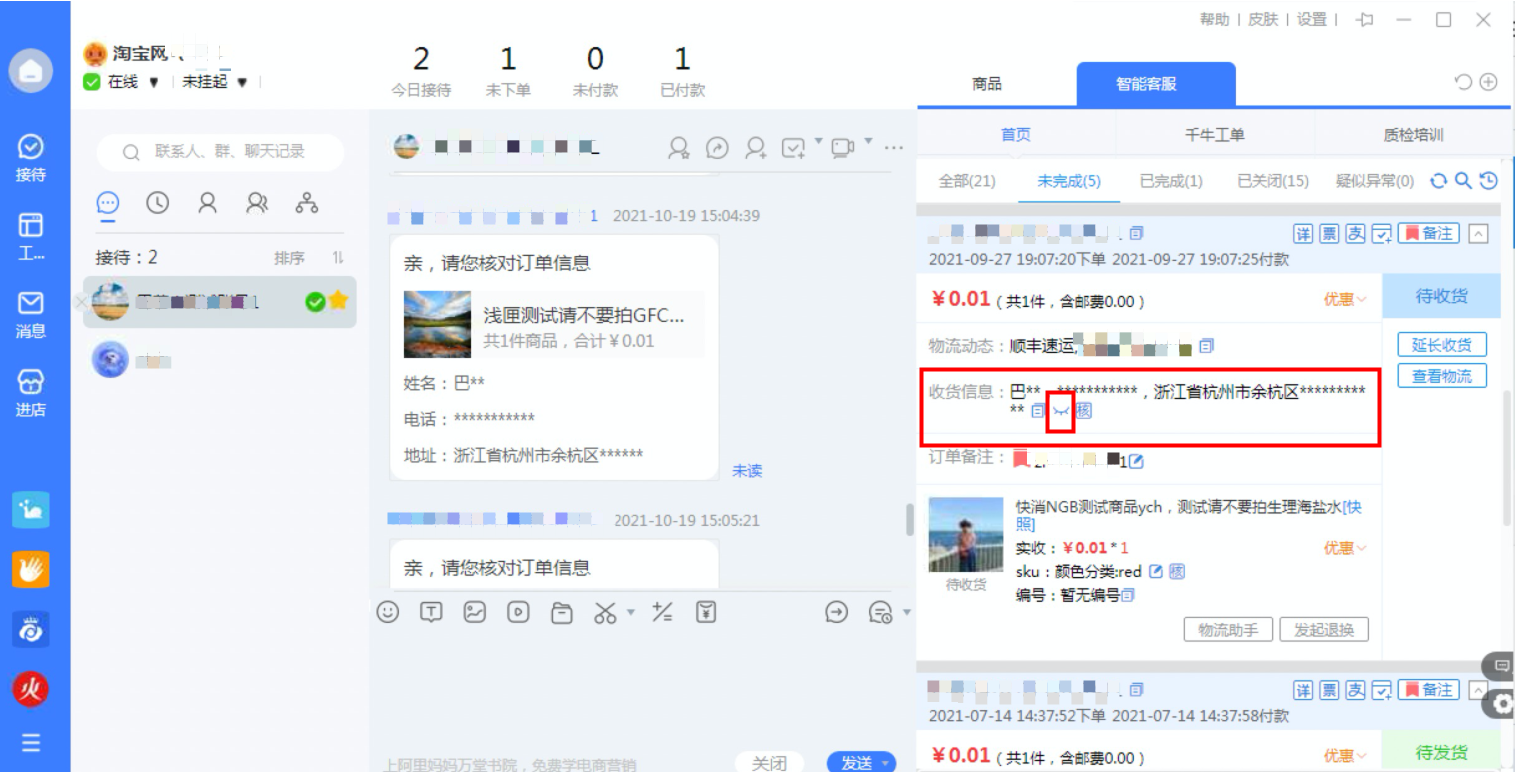Click the 延长收货 button
Screen dimensions: 1515x772
(x=1441, y=345)
